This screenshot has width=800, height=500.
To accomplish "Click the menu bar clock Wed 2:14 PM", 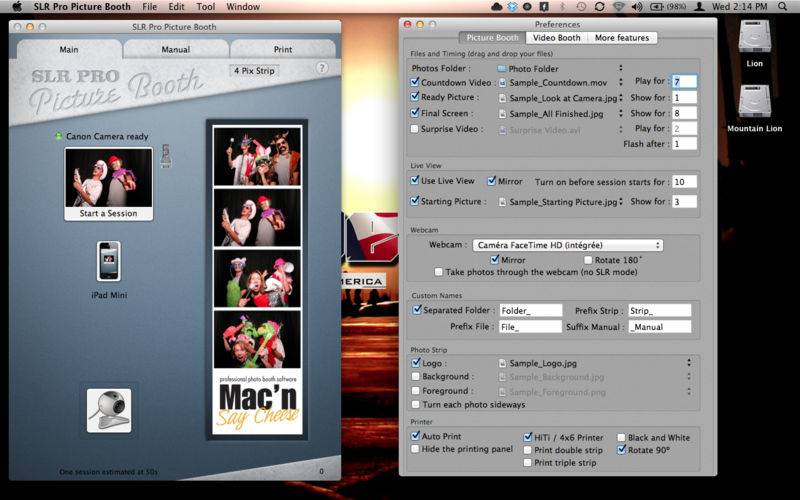I will tap(739, 7).
